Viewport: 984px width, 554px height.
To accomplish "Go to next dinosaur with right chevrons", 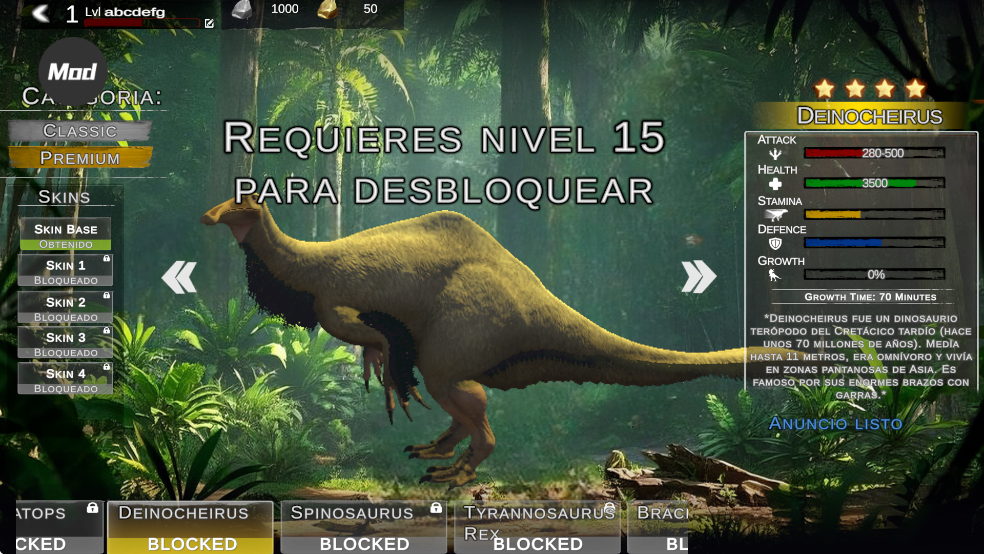I will click(698, 277).
